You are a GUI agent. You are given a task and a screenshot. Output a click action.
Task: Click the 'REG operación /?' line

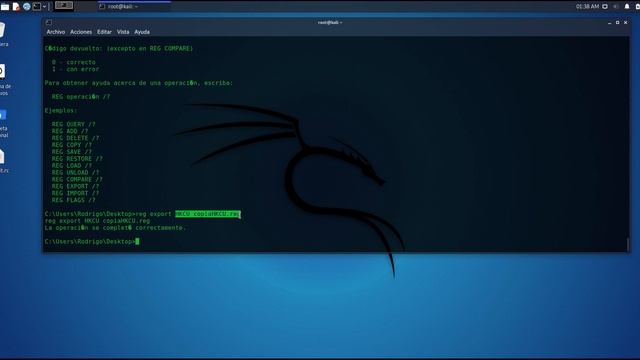coord(81,97)
